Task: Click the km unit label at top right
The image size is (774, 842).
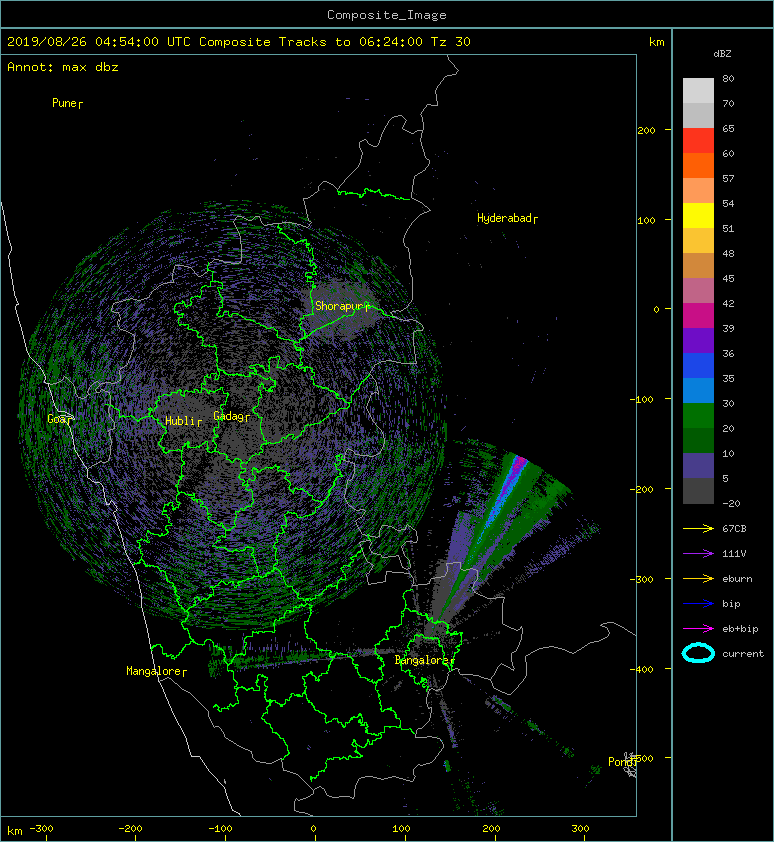Action: [x=656, y=42]
